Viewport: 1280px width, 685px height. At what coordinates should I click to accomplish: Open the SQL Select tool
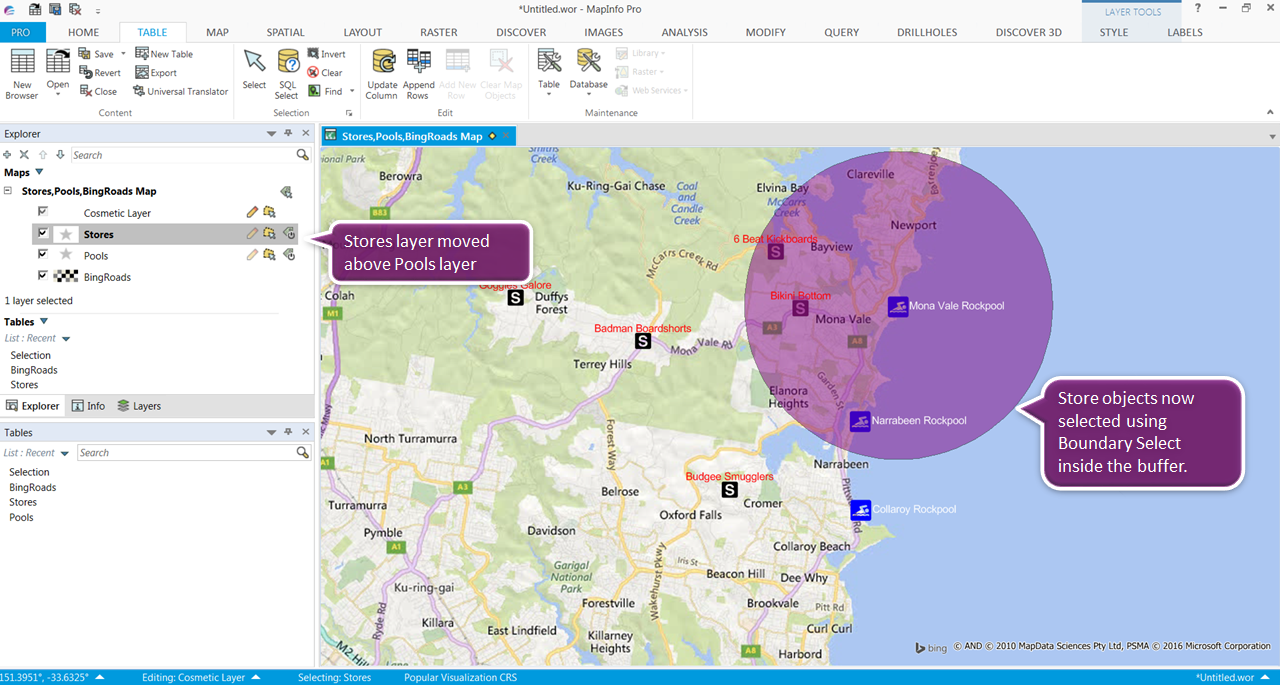287,74
